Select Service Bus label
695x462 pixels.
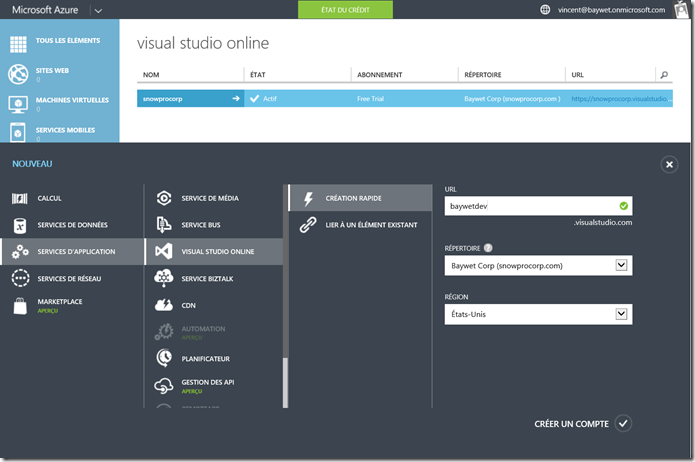click(x=201, y=225)
